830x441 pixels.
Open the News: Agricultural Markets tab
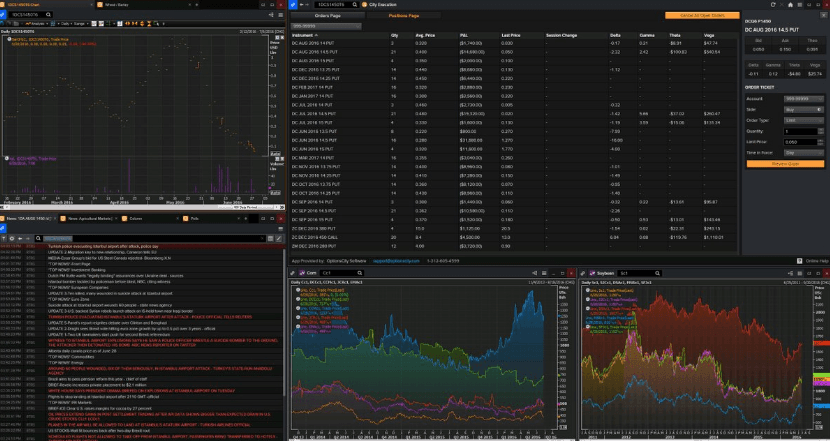pyautogui.click(x=91, y=217)
